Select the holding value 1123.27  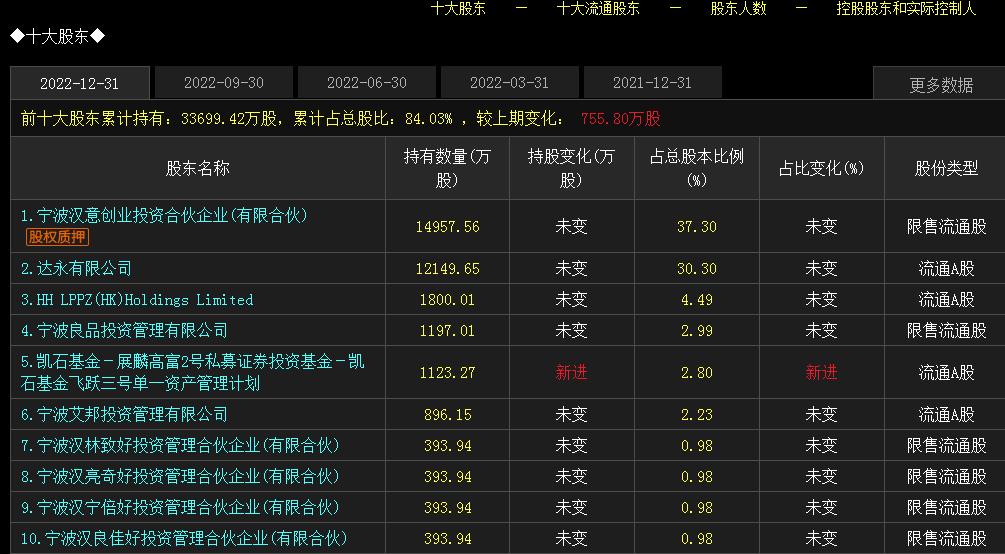[447, 373]
